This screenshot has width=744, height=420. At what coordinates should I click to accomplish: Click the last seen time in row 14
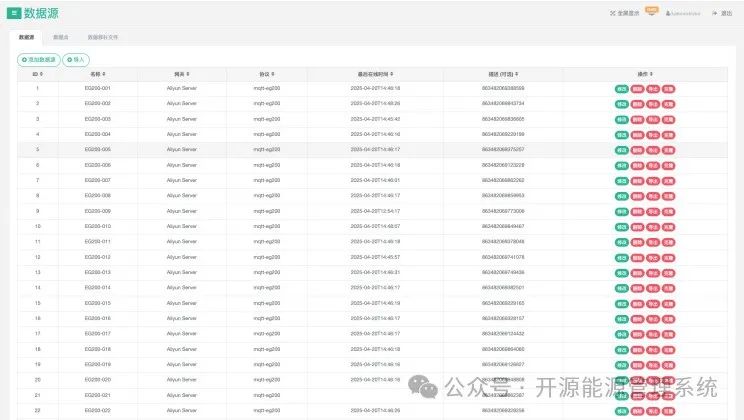point(375,288)
